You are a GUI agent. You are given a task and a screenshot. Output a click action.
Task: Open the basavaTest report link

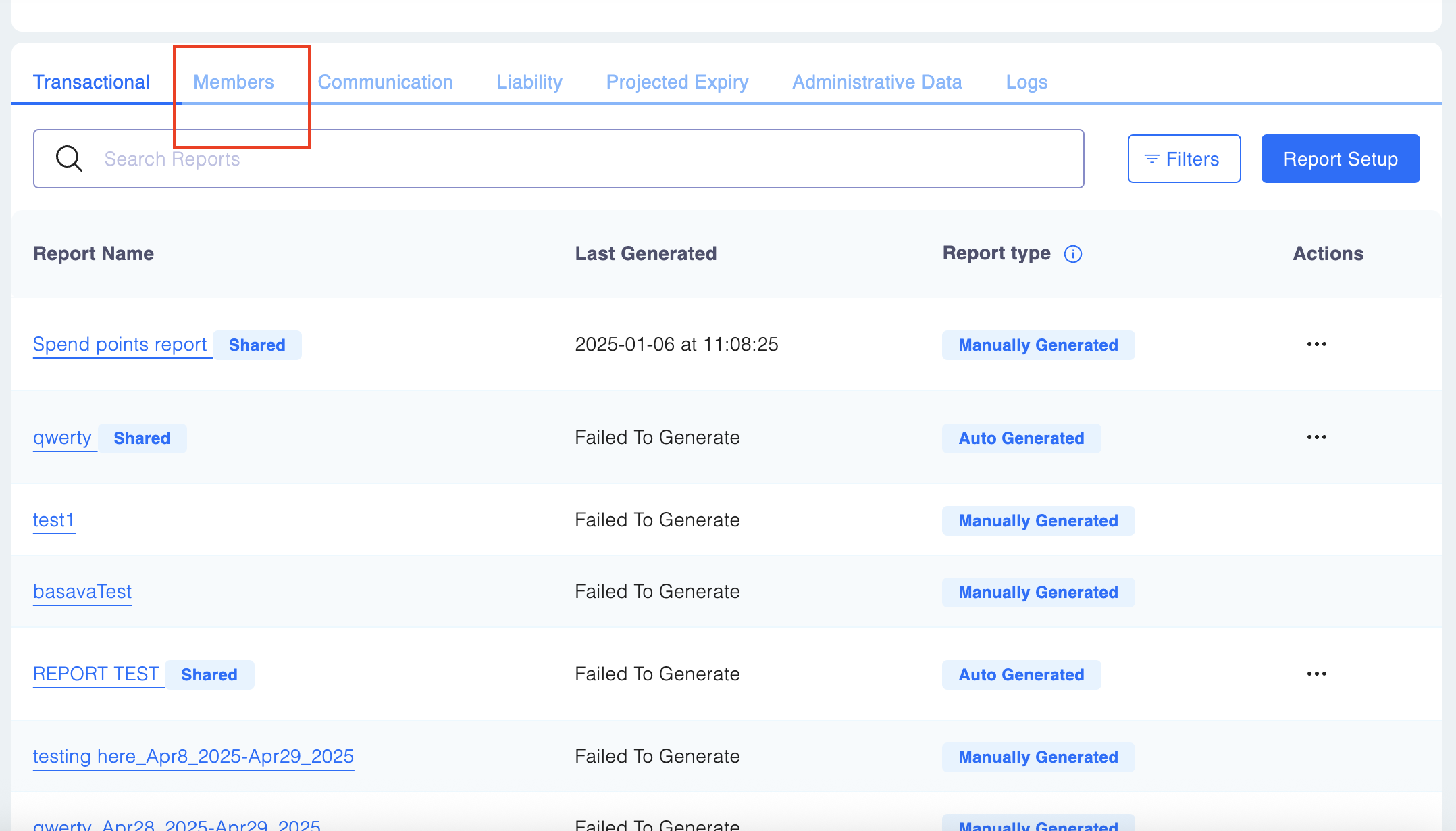click(x=82, y=592)
